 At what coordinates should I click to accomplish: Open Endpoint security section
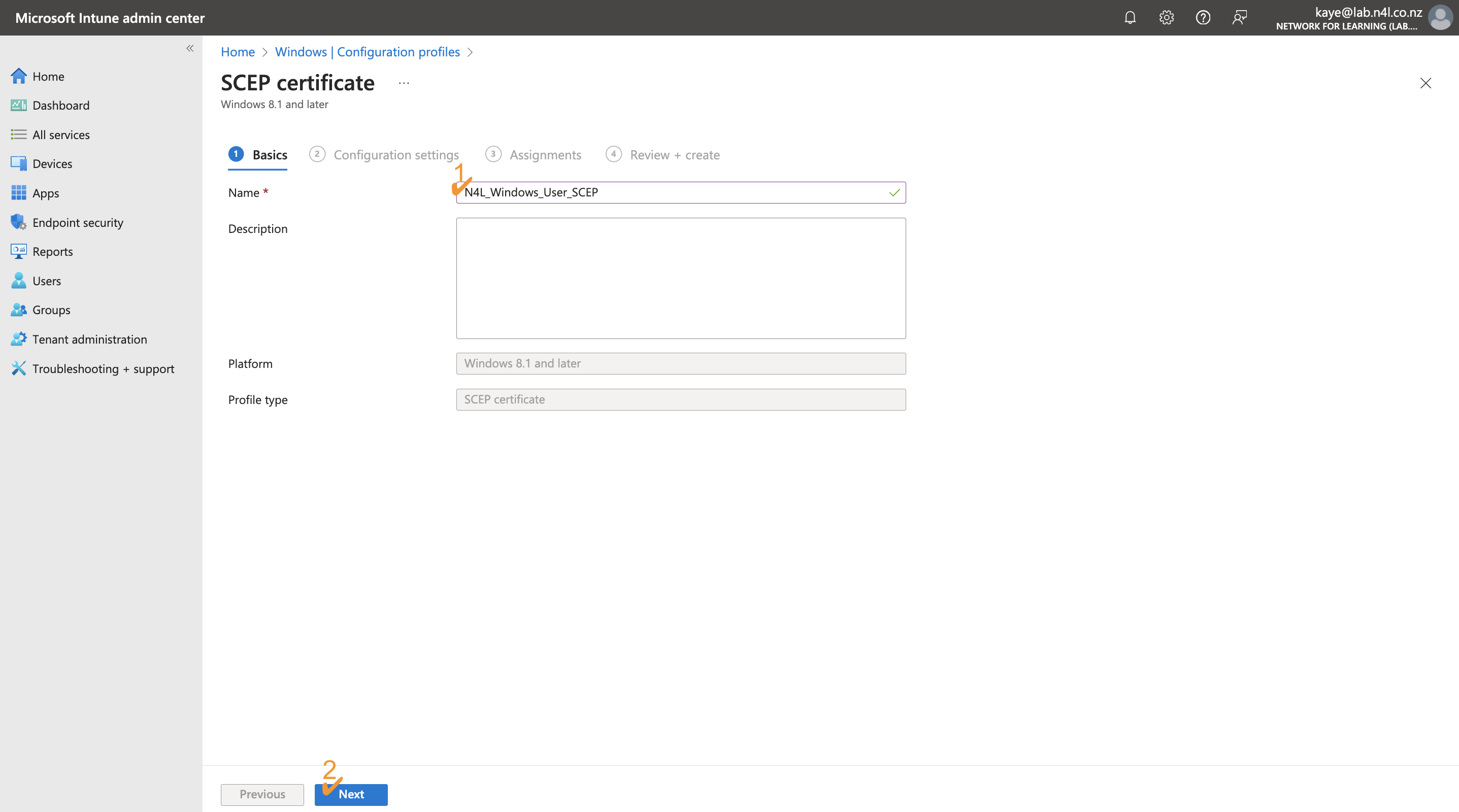click(78, 222)
